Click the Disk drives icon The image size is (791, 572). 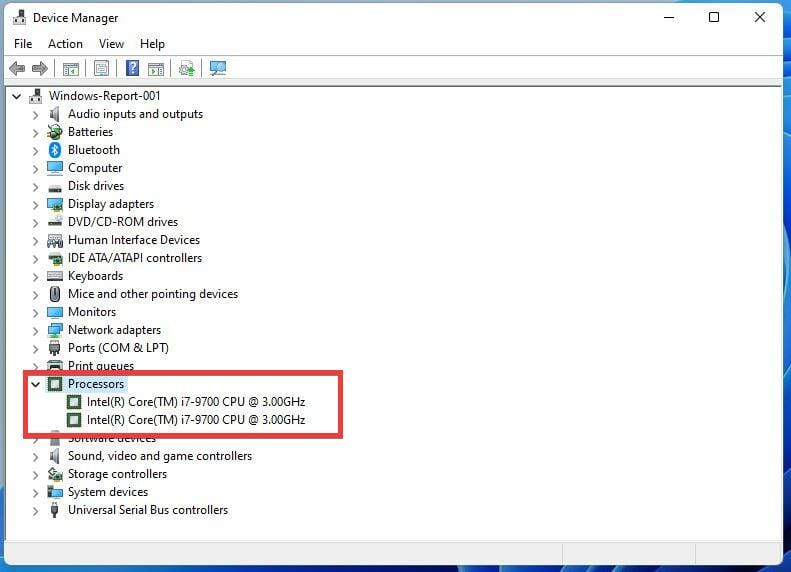pos(54,188)
